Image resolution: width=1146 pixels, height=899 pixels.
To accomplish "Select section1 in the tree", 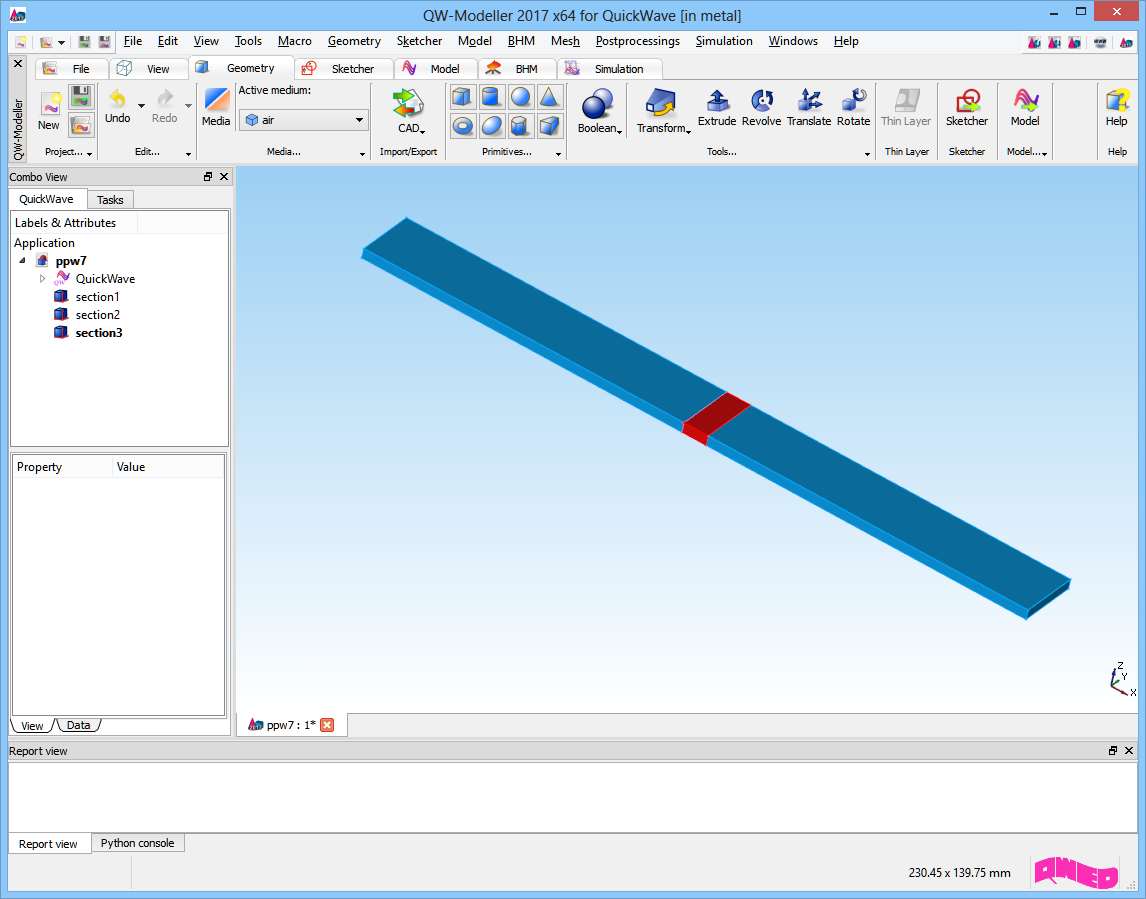I will pyautogui.click(x=97, y=297).
